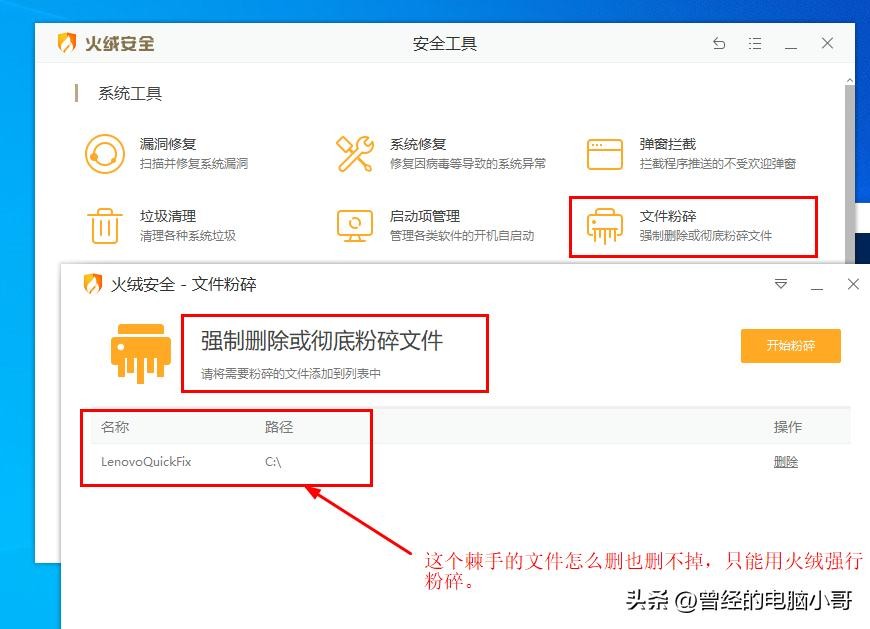
Task: Open the 漏洞修复 vulnerability repair icon
Action: tap(103, 153)
